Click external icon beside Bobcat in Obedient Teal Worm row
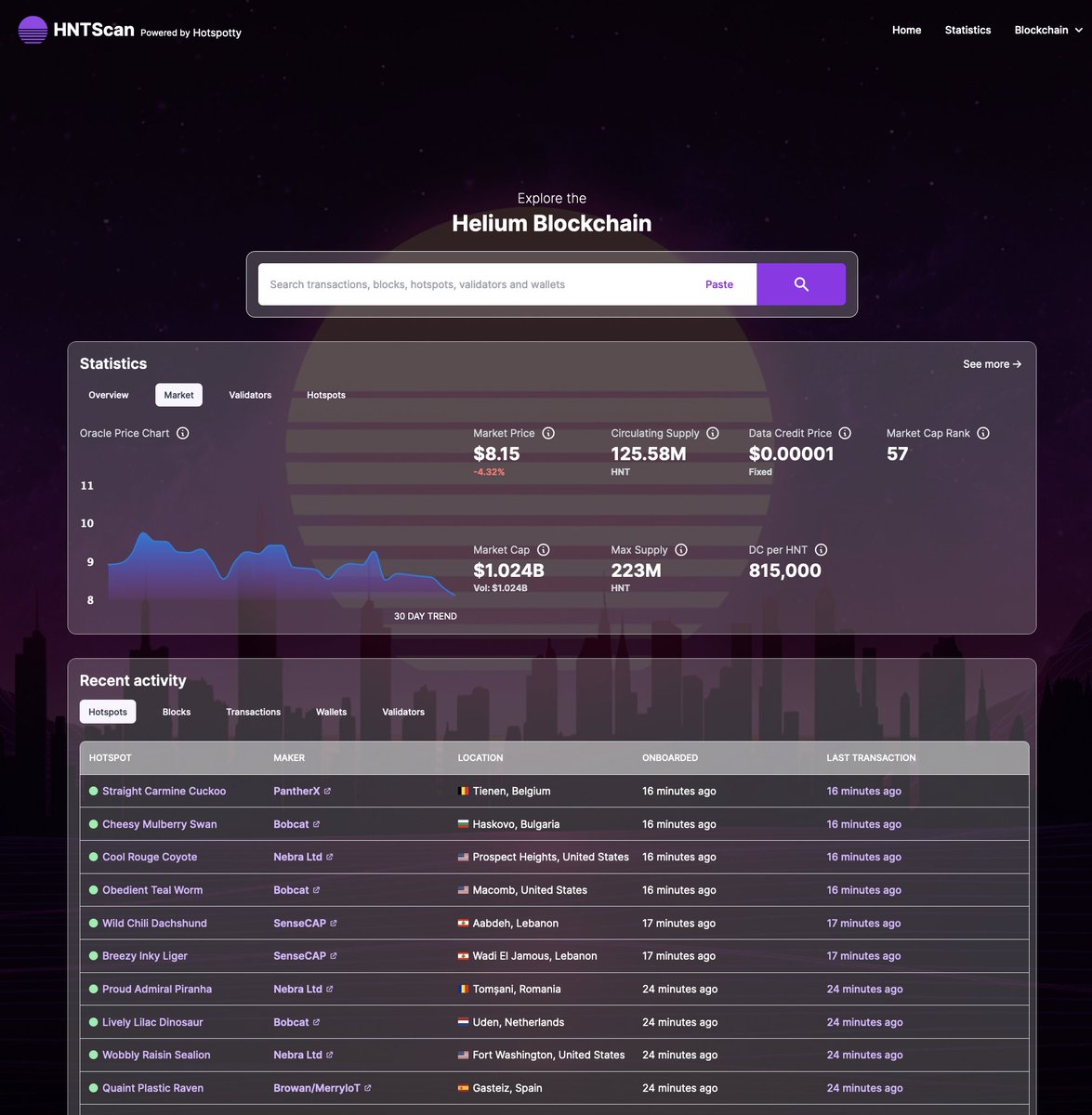 coord(316,891)
